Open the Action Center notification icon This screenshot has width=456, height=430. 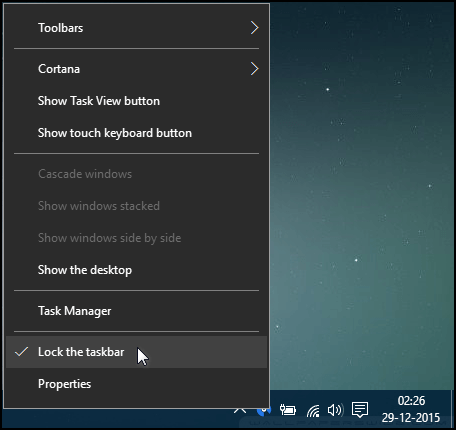pos(360,409)
